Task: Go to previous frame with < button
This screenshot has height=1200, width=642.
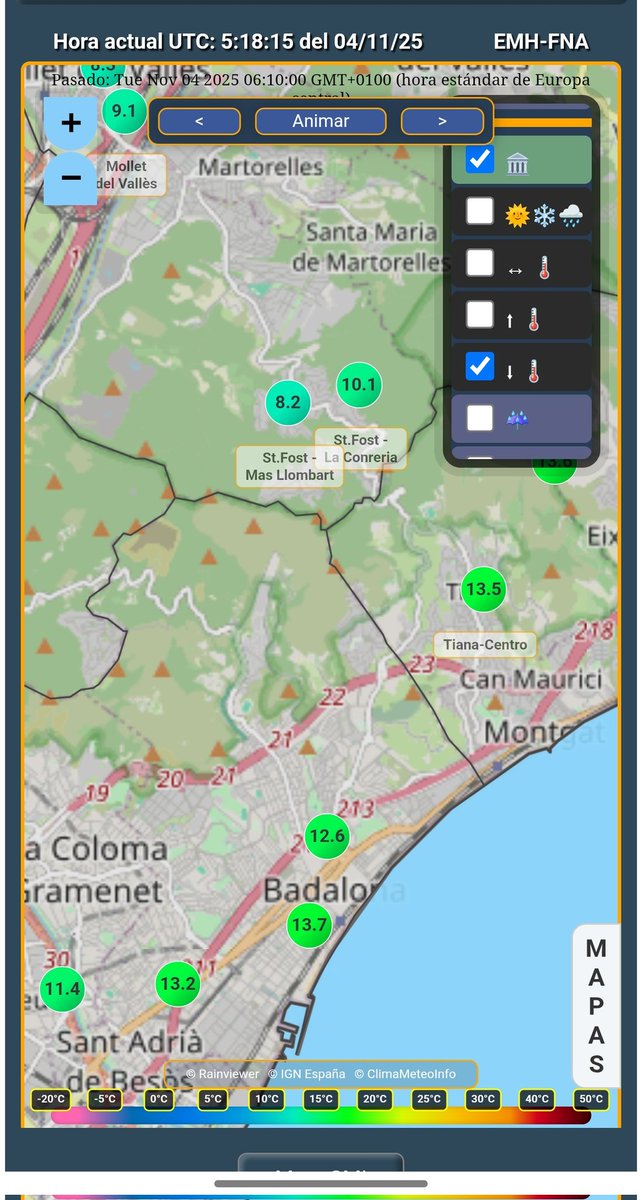Action: (x=199, y=121)
